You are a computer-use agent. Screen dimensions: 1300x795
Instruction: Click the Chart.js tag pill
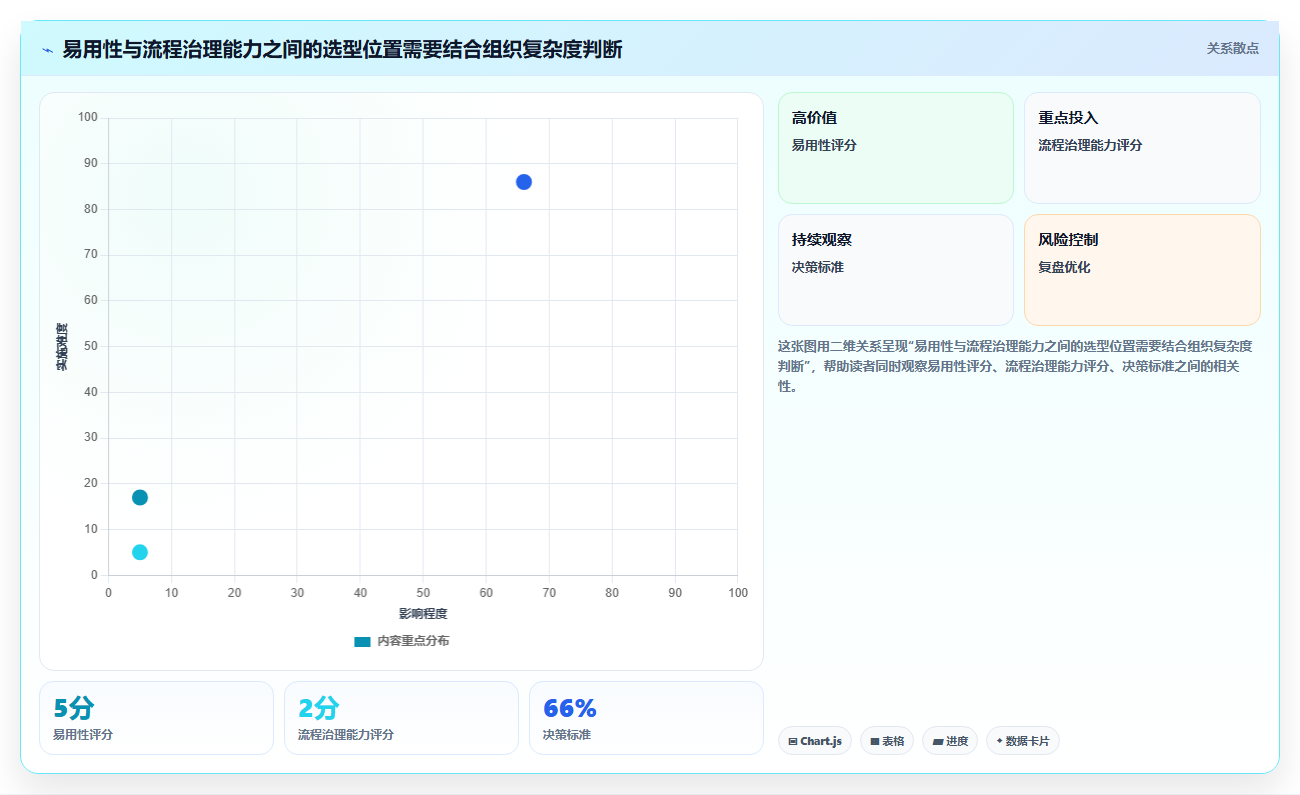point(814,741)
